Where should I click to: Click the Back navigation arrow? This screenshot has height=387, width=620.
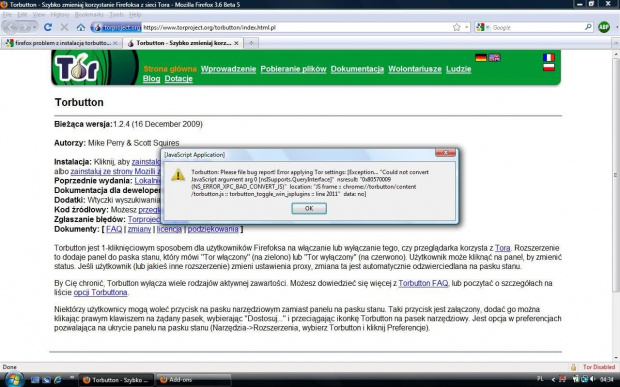pos(12,27)
